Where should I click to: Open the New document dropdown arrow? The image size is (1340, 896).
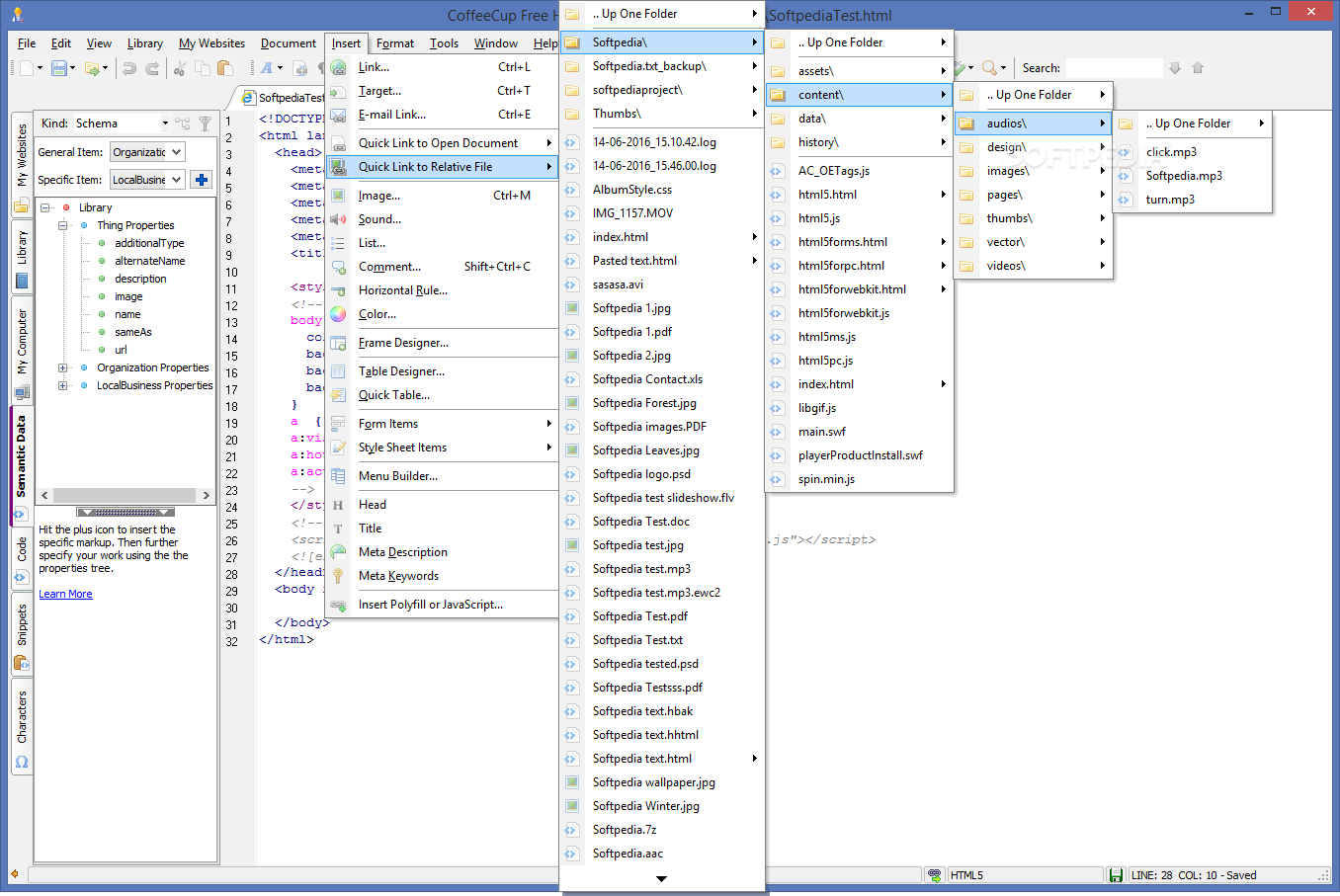coord(41,68)
